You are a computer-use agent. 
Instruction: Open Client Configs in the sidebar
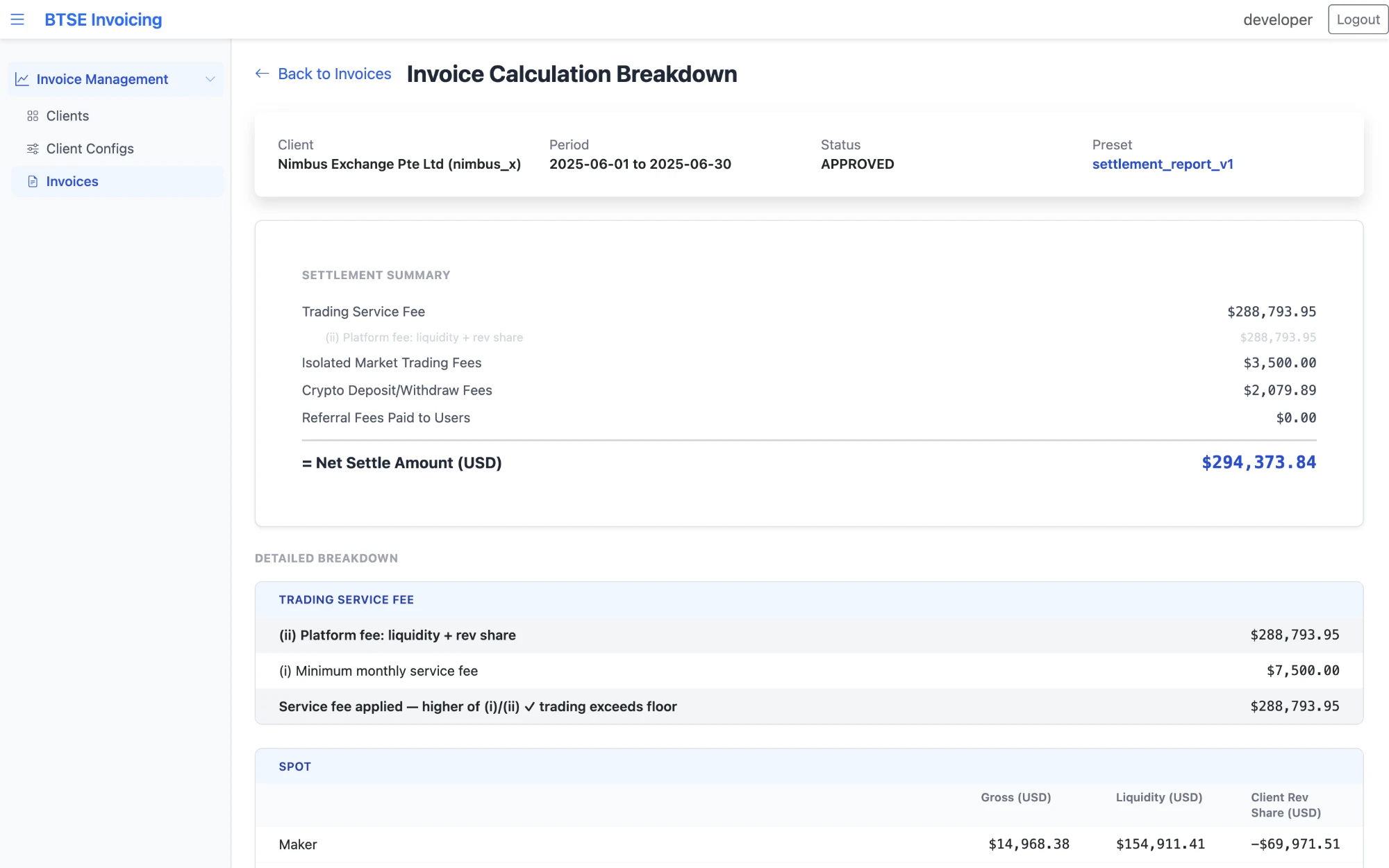click(x=117, y=149)
